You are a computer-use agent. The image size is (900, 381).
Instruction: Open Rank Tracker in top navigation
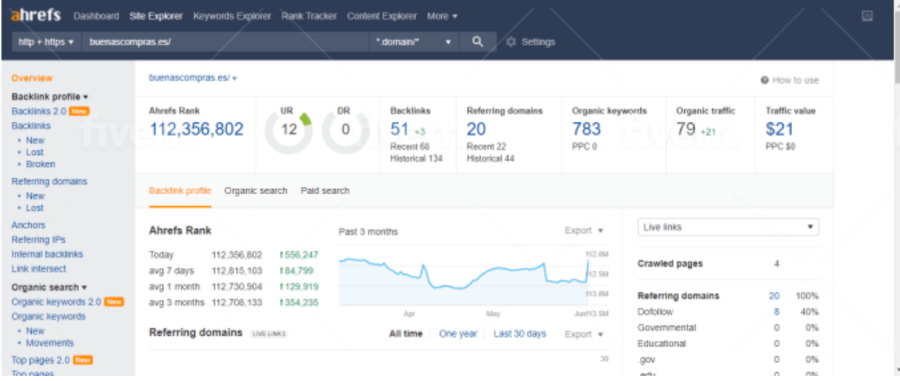tap(309, 16)
